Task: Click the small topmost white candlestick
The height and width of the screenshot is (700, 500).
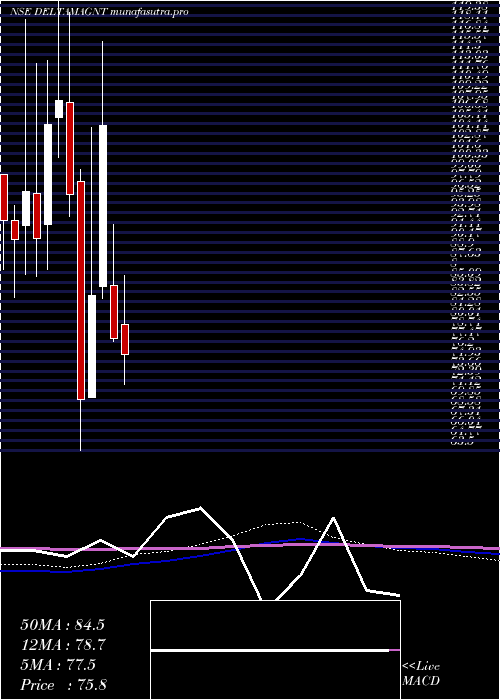Action: point(59,109)
